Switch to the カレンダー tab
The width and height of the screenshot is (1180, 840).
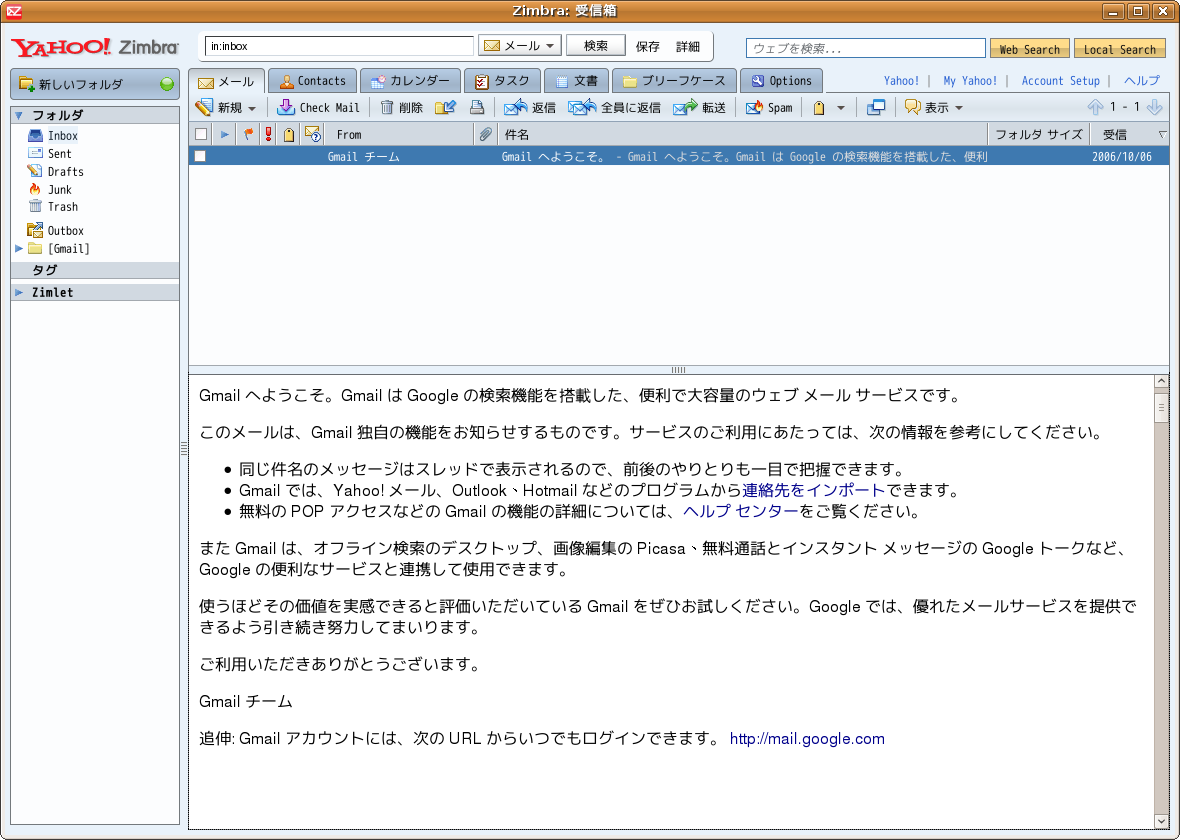[410, 81]
